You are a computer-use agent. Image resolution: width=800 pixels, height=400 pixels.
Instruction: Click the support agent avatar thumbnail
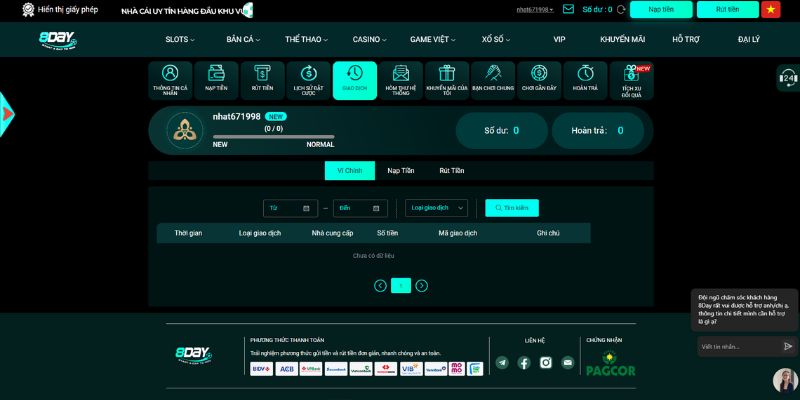click(x=785, y=380)
